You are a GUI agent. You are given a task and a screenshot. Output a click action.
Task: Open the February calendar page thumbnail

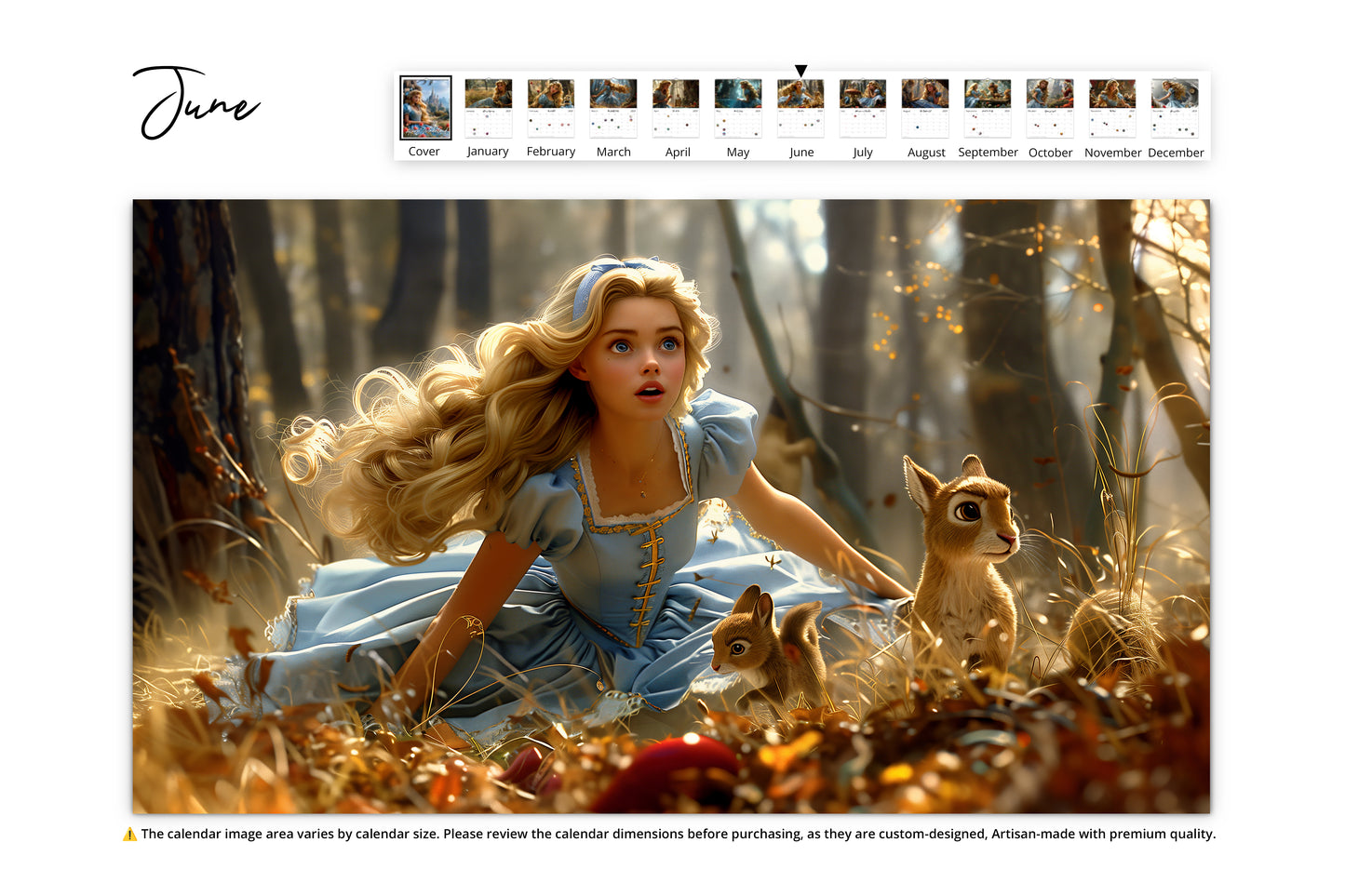coord(551,108)
